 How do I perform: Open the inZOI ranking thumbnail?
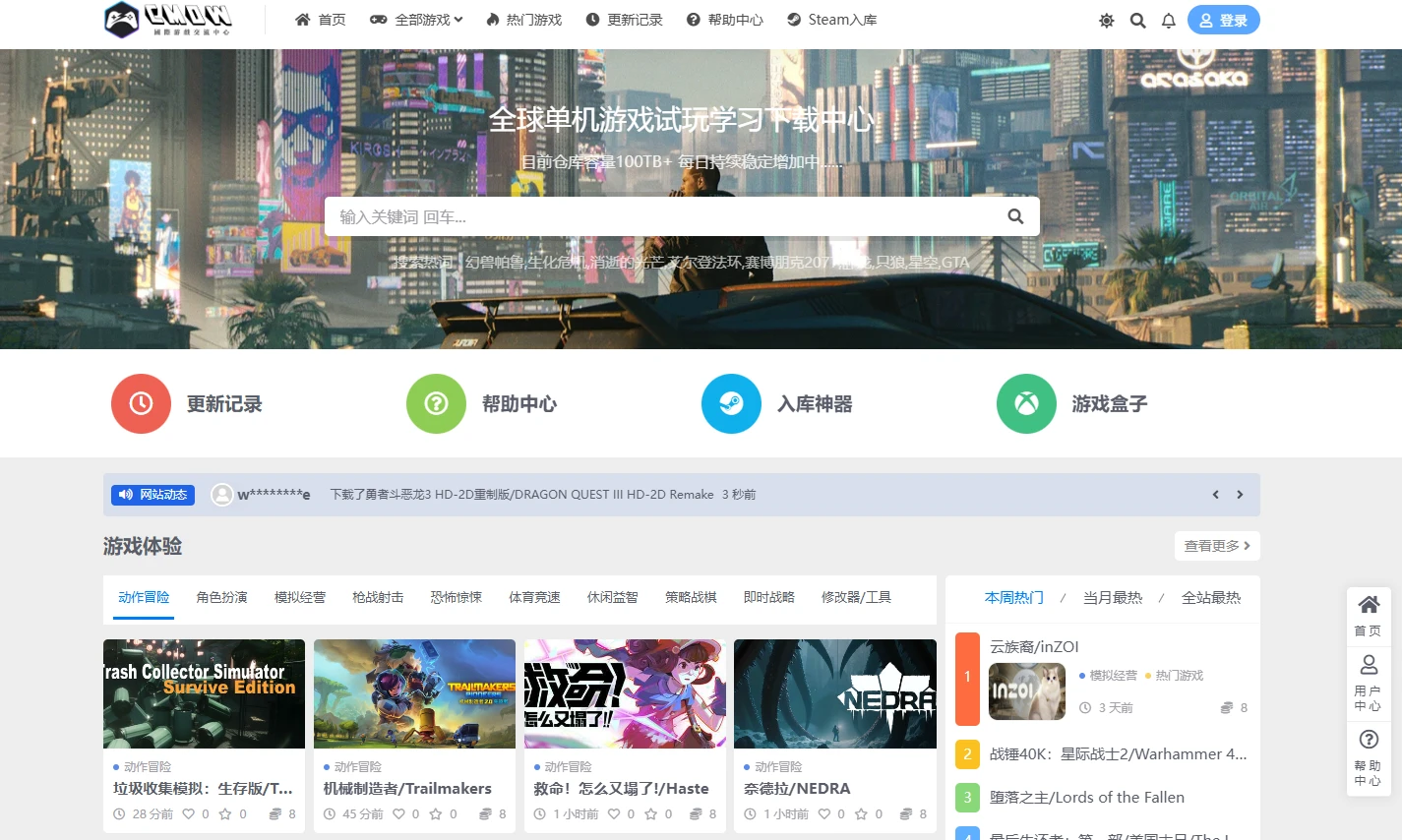click(1027, 691)
